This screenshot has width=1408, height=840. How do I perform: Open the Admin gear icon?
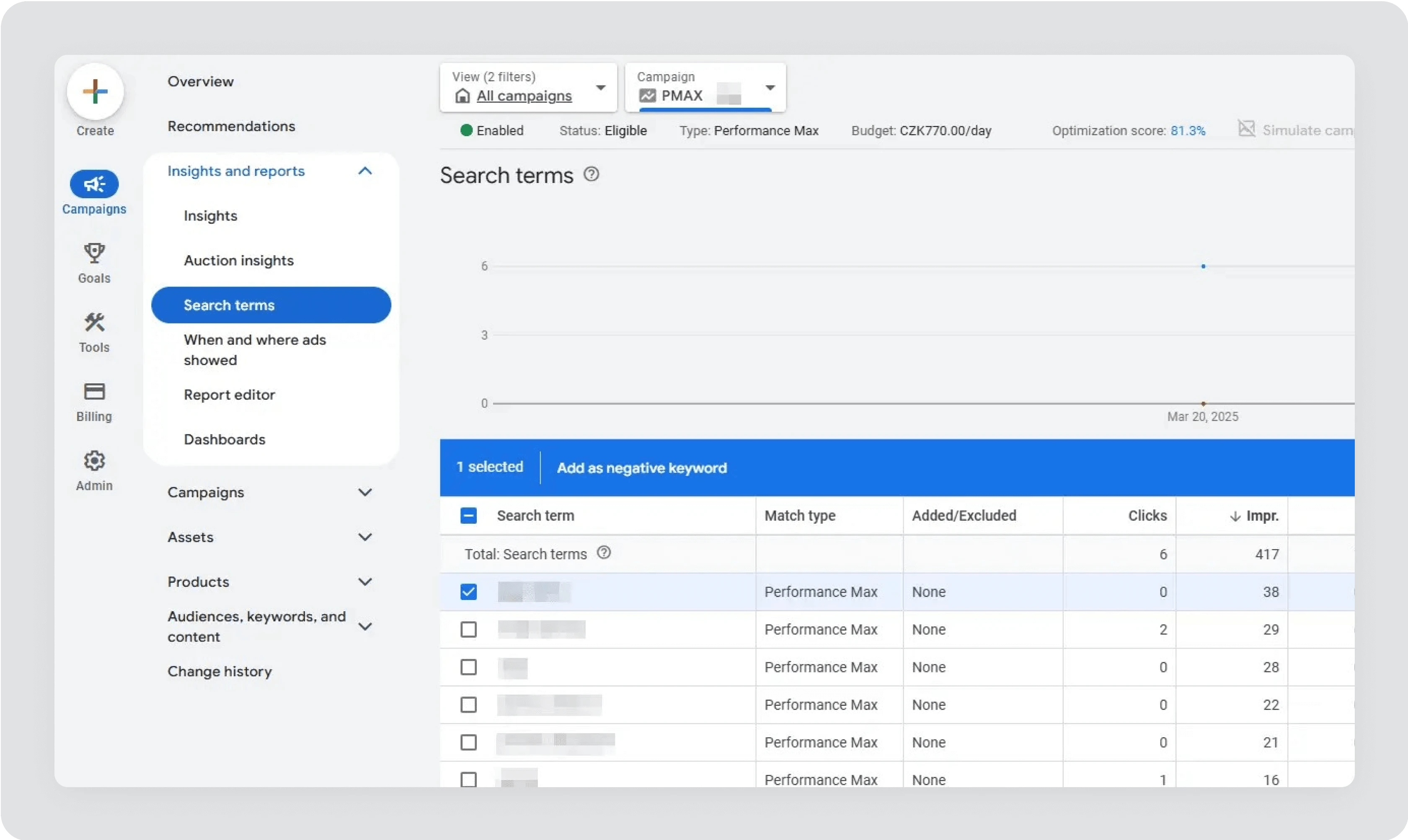(x=94, y=461)
